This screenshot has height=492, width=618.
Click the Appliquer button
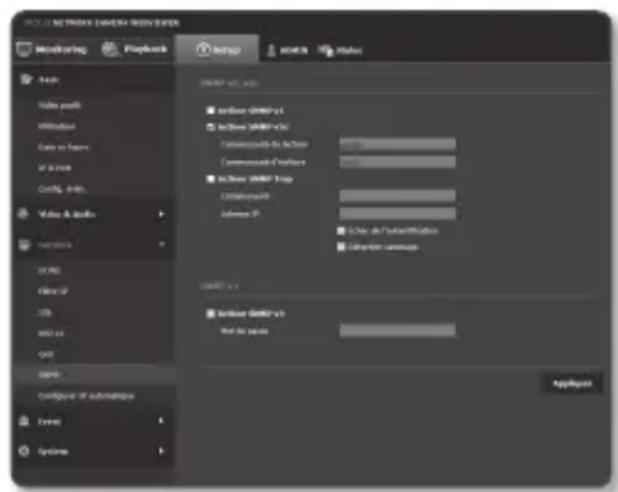tap(573, 383)
